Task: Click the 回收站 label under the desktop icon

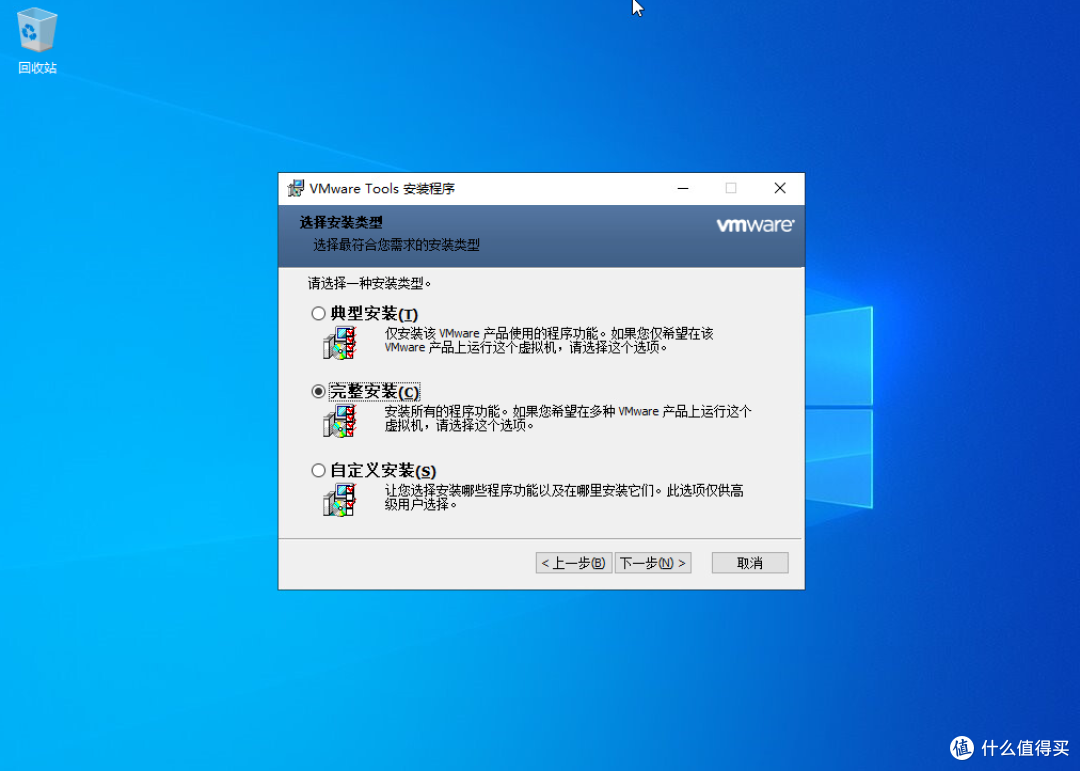Action: 37,68
